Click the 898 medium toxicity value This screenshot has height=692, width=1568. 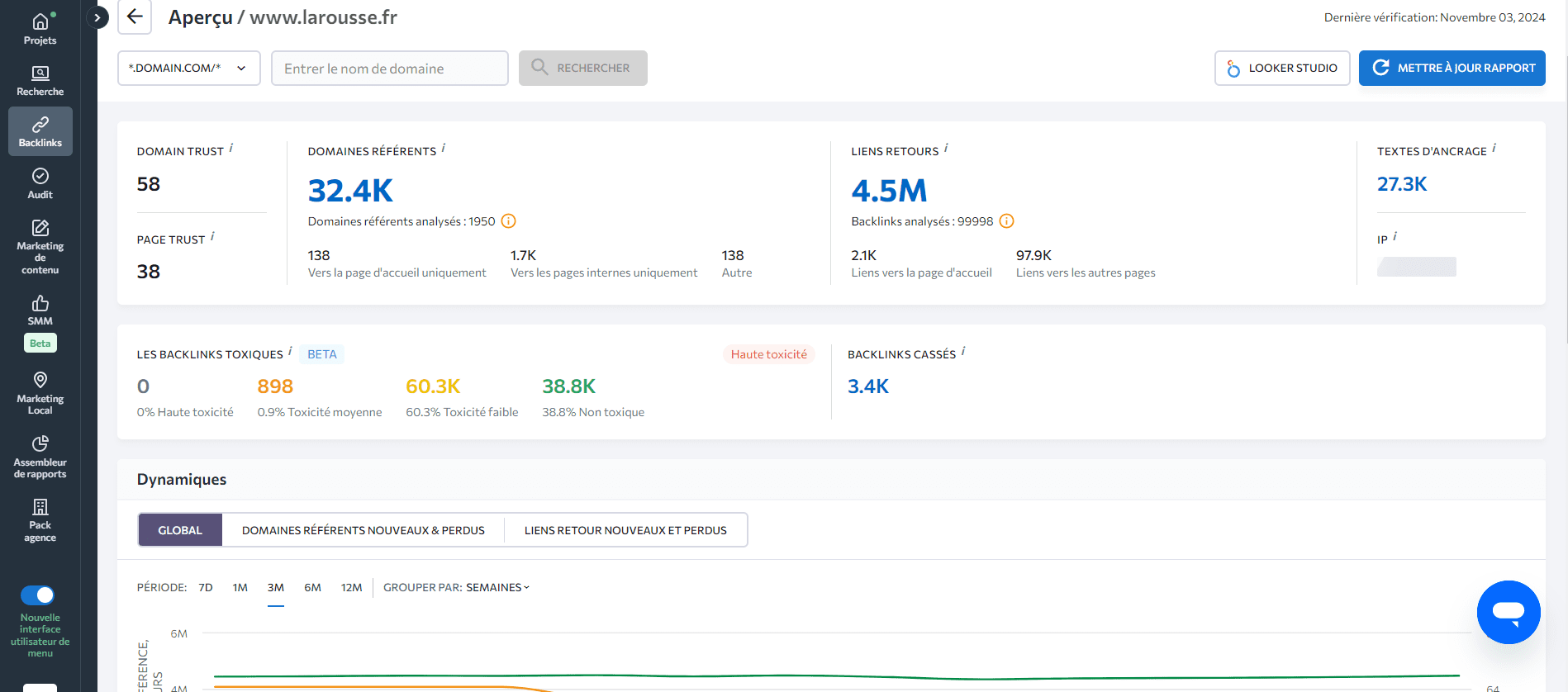pyautogui.click(x=275, y=386)
